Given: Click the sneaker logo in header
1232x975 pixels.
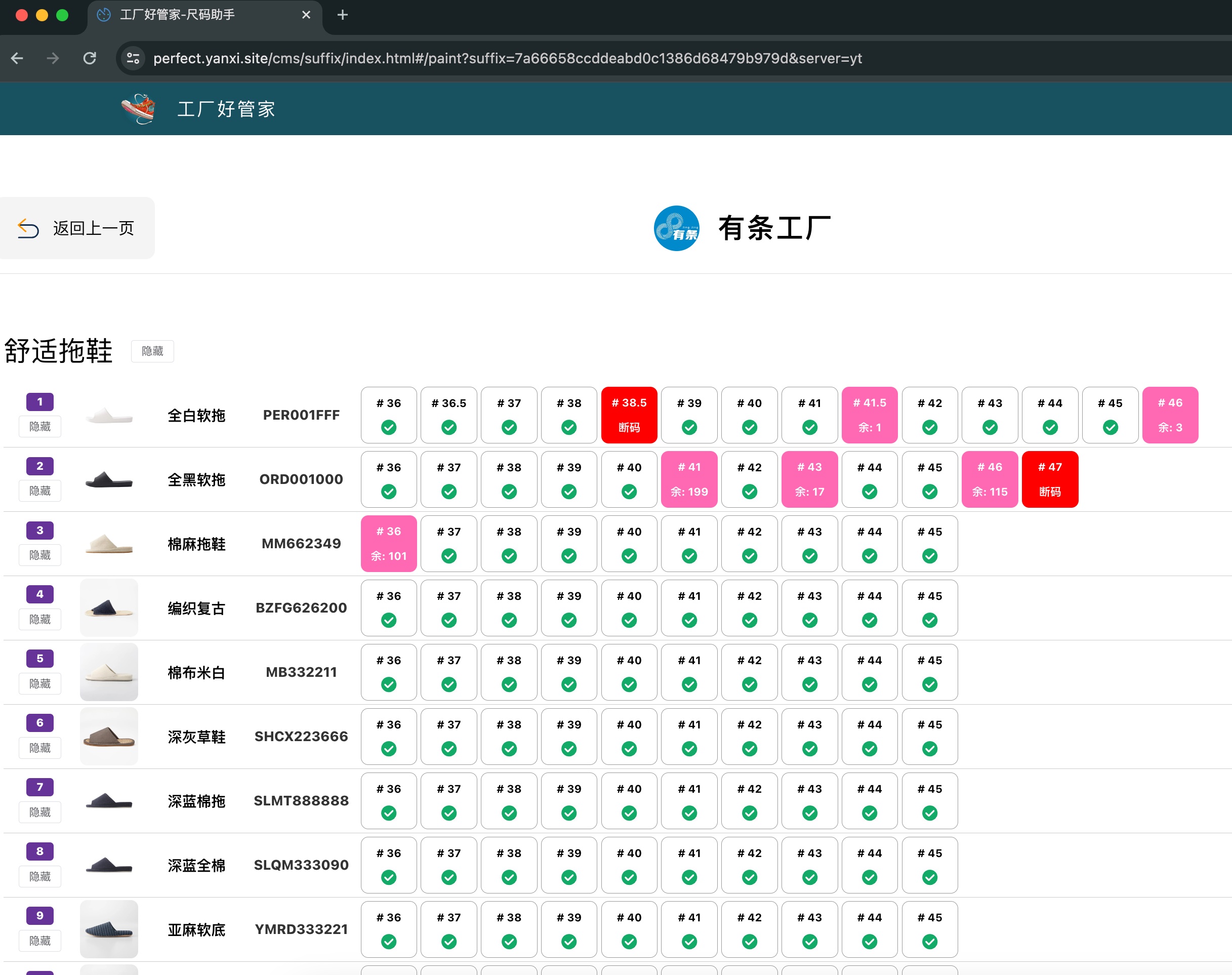Looking at the screenshot, I should pos(138,108).
